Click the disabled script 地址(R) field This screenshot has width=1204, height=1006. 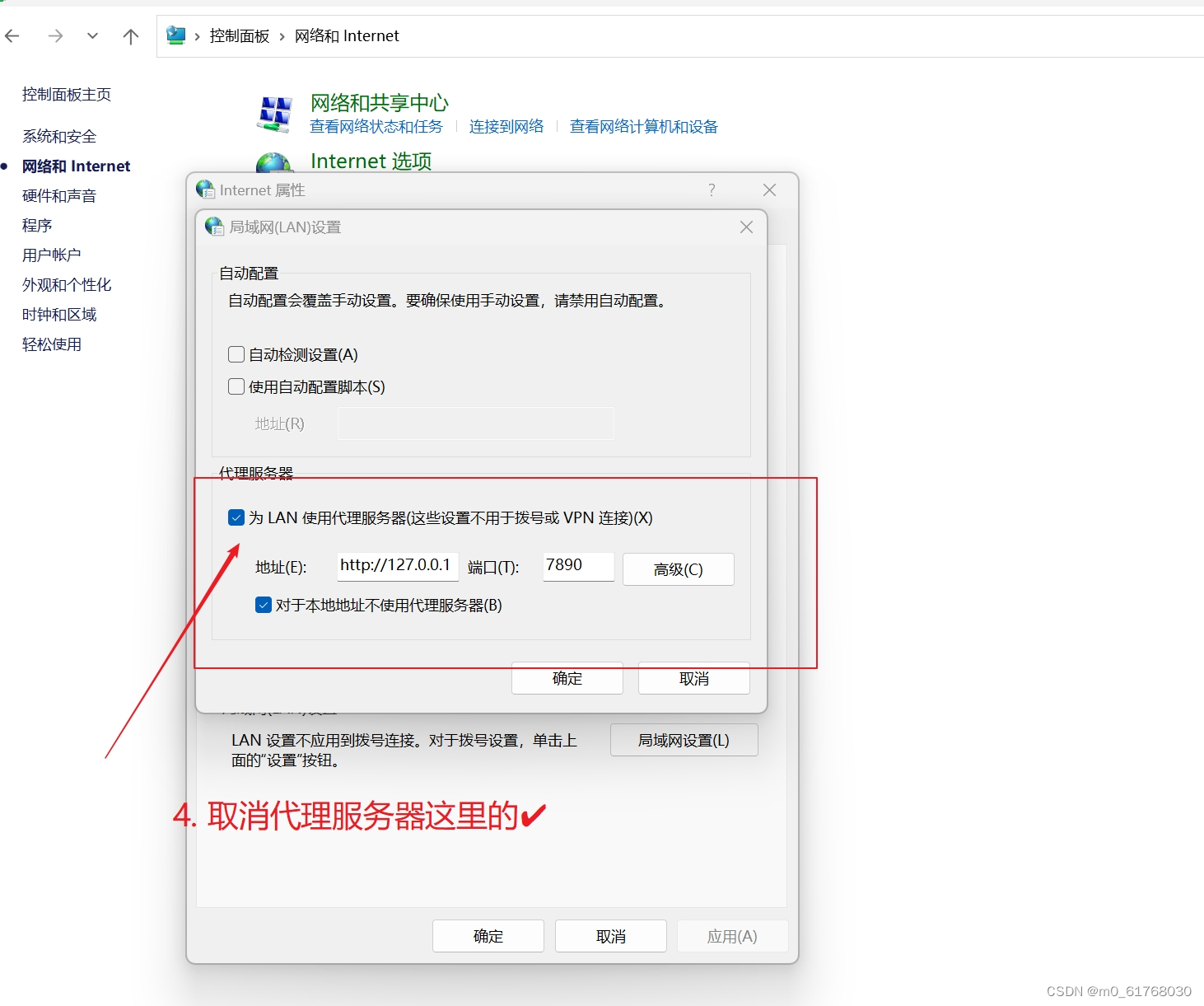pyautogui.click(x=476, y=423)
